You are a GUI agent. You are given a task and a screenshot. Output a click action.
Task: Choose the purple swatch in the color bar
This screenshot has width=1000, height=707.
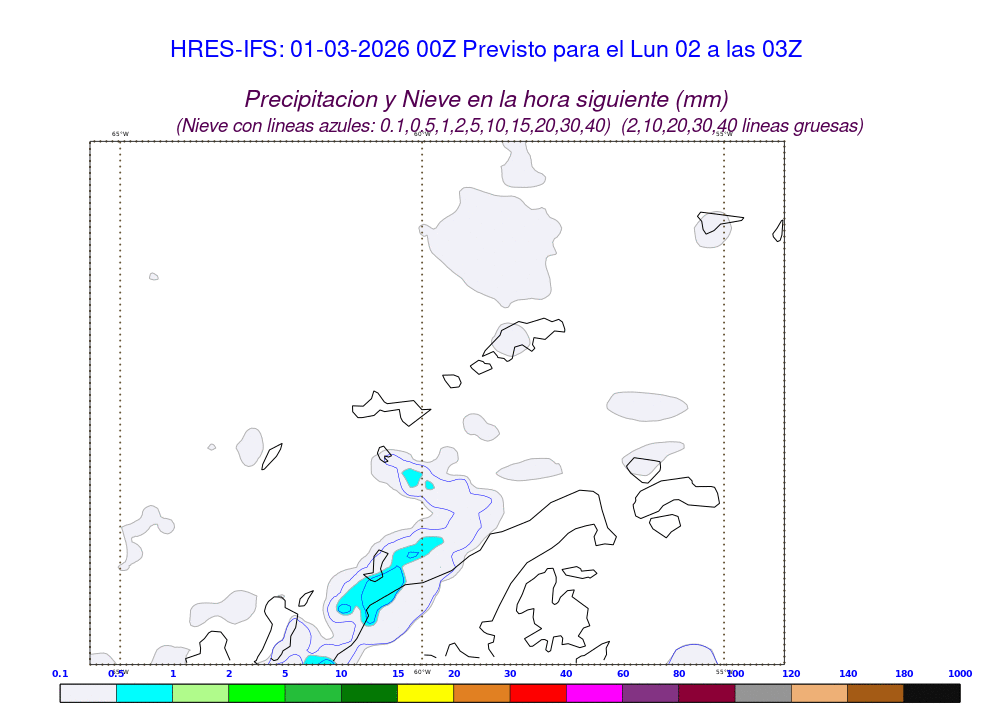(x=650, y=692)
